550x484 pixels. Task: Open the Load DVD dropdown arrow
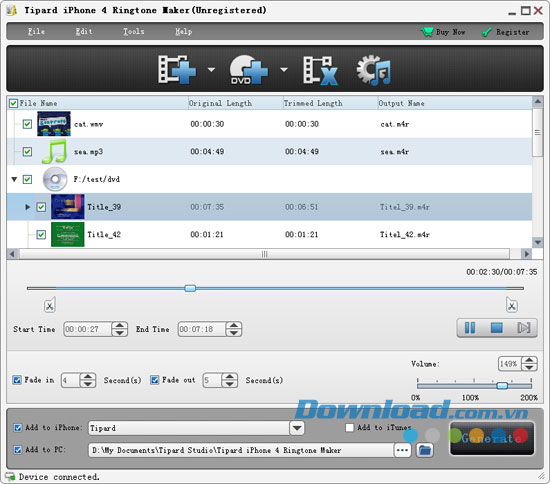click(284, 69)
